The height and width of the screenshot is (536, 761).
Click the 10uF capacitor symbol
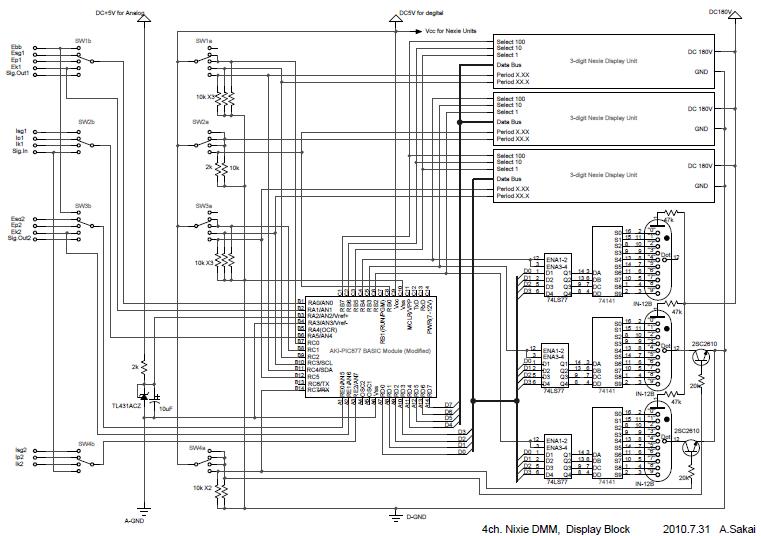click(156, 400)
